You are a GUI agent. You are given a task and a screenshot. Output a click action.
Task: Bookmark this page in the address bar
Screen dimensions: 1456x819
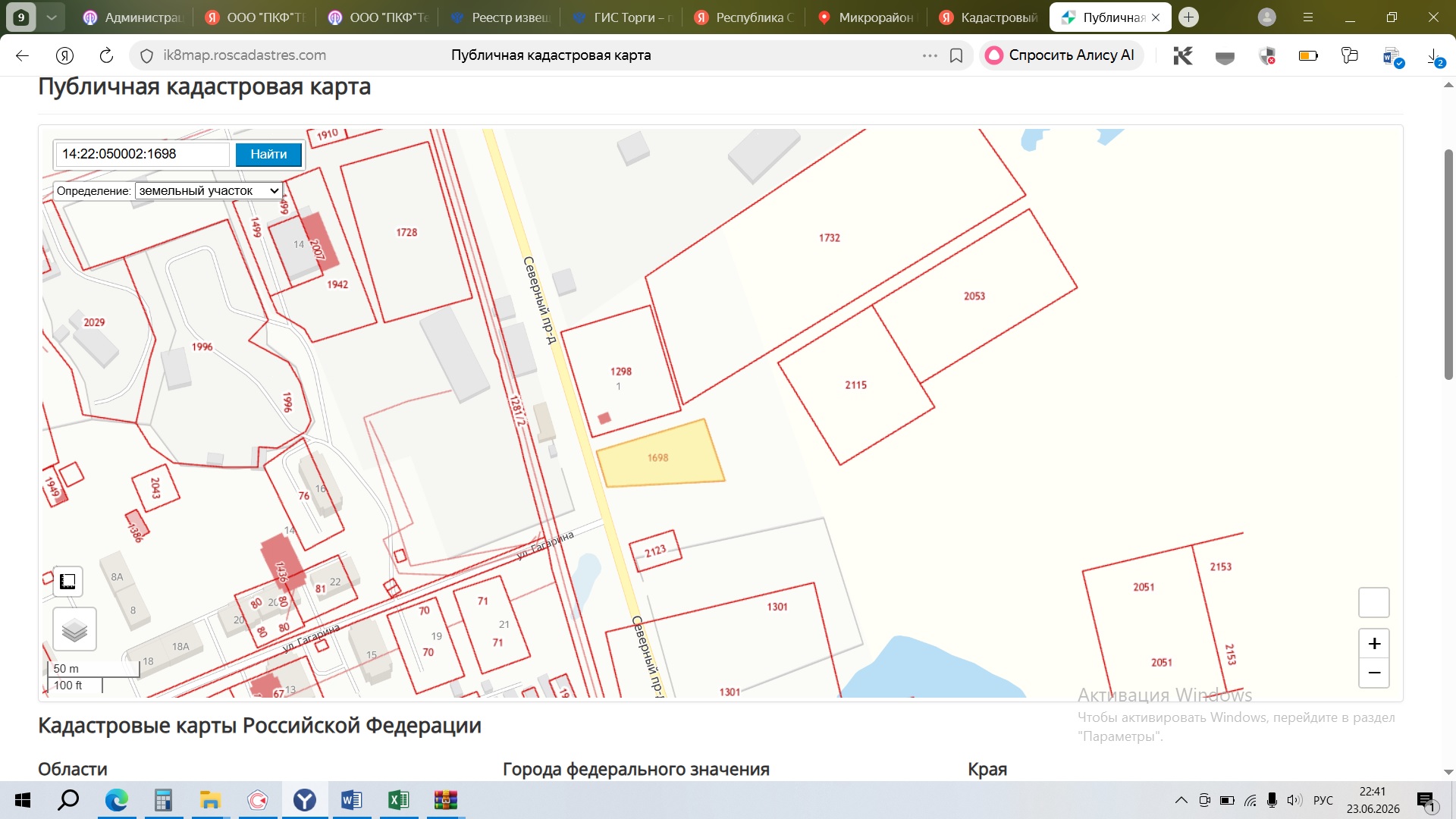click(x=956, y=55)
